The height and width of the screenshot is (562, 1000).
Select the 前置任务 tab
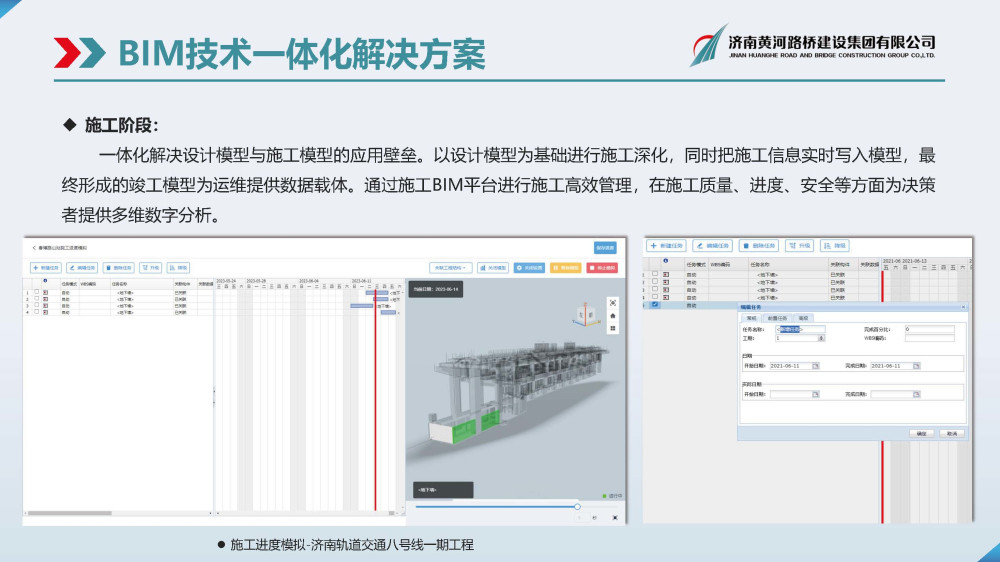click(776, 317)
